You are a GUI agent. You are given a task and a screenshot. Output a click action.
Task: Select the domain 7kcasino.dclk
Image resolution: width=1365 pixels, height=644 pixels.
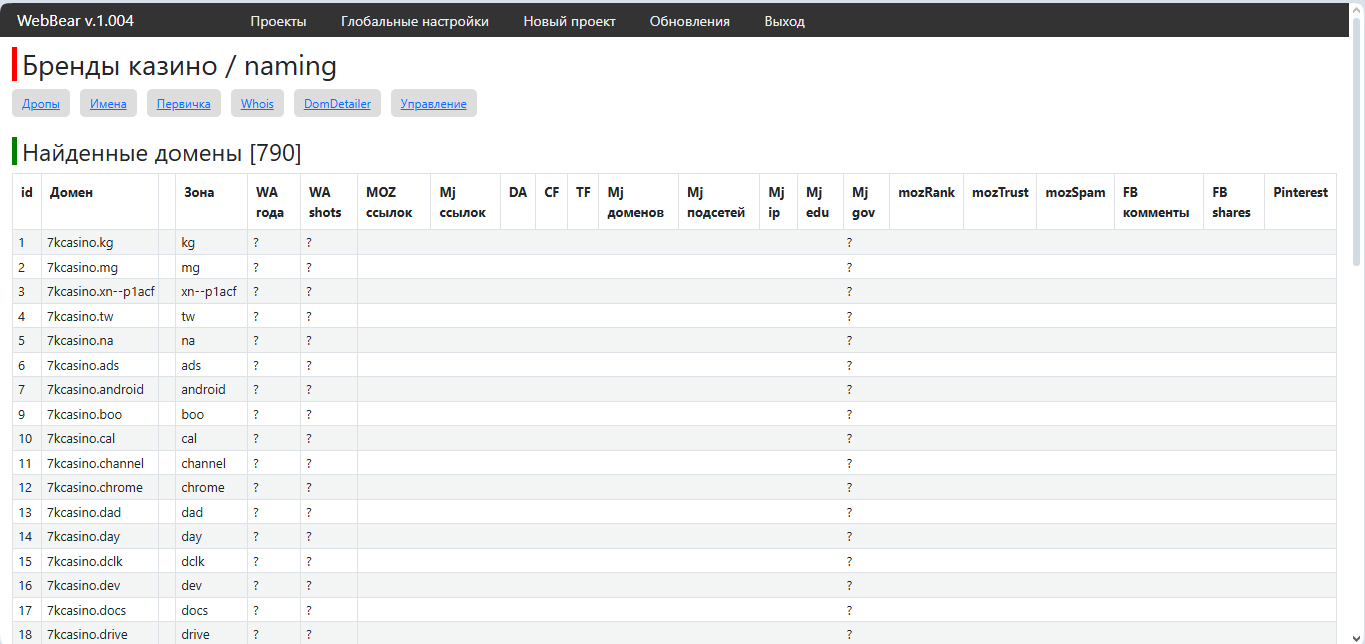(x=85, y=561)
